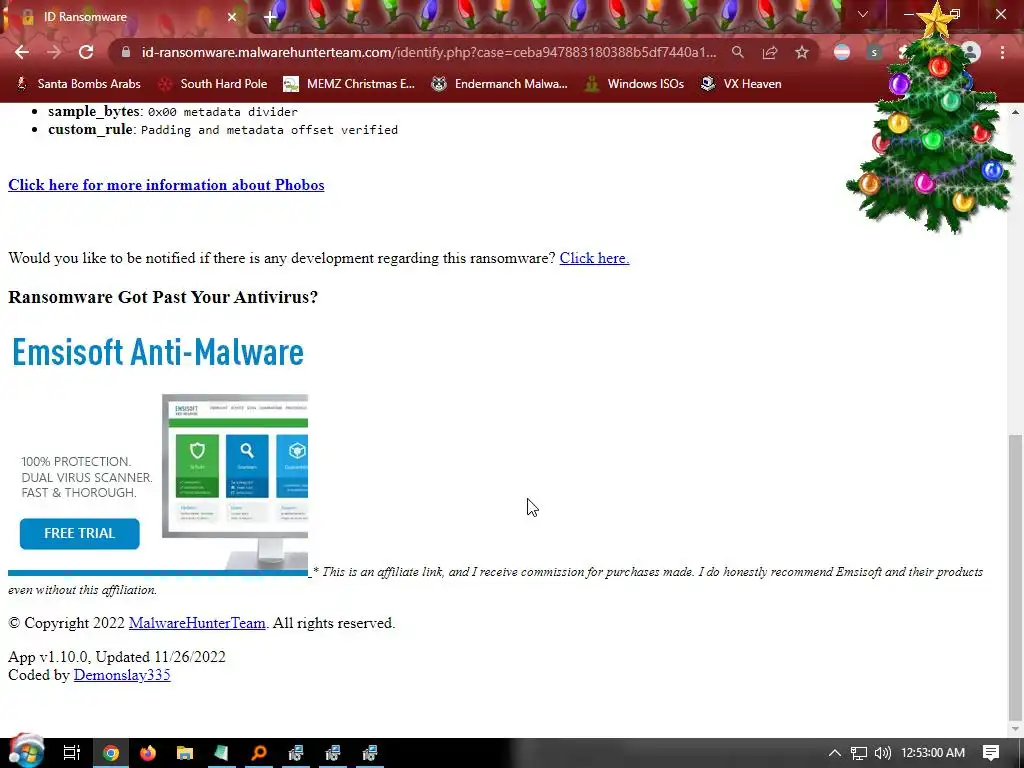Open a new browser tab
1024x768 pixels.
[270, 17]
